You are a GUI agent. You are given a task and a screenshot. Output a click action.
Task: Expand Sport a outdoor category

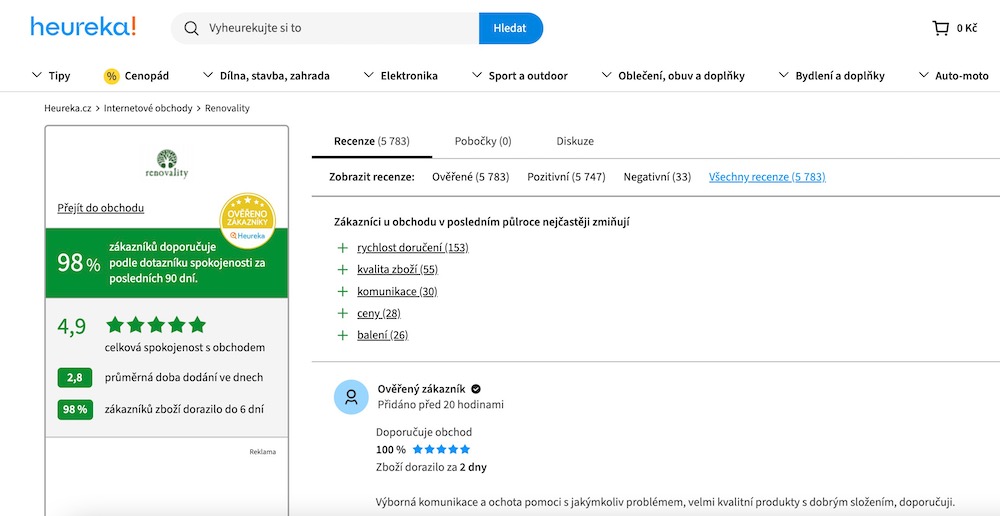(x=518, y=76)
